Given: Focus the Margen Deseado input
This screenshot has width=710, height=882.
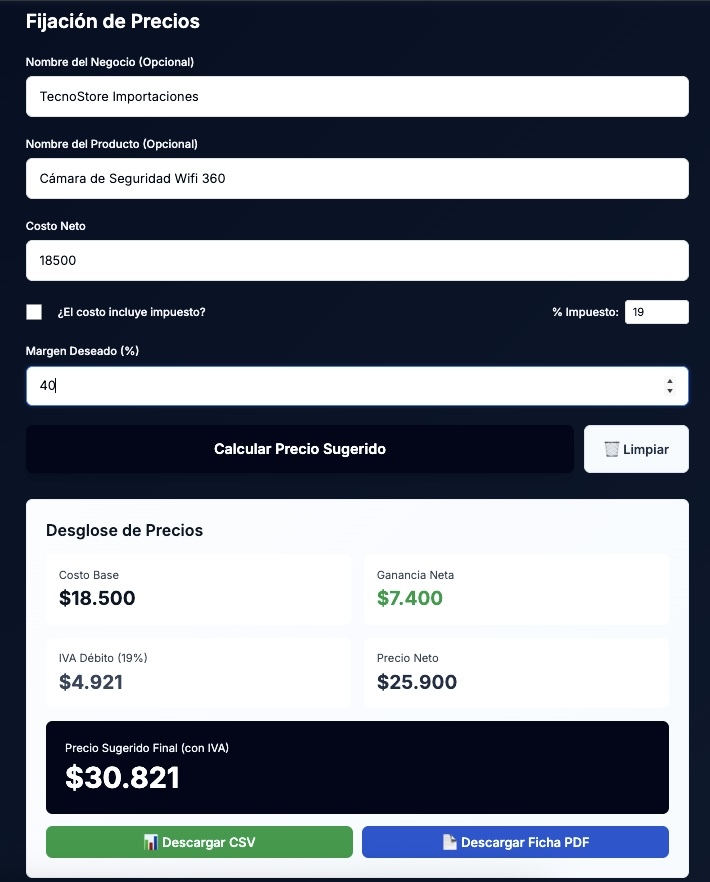Looking at the screenshot, I should (x=340, y=386).
